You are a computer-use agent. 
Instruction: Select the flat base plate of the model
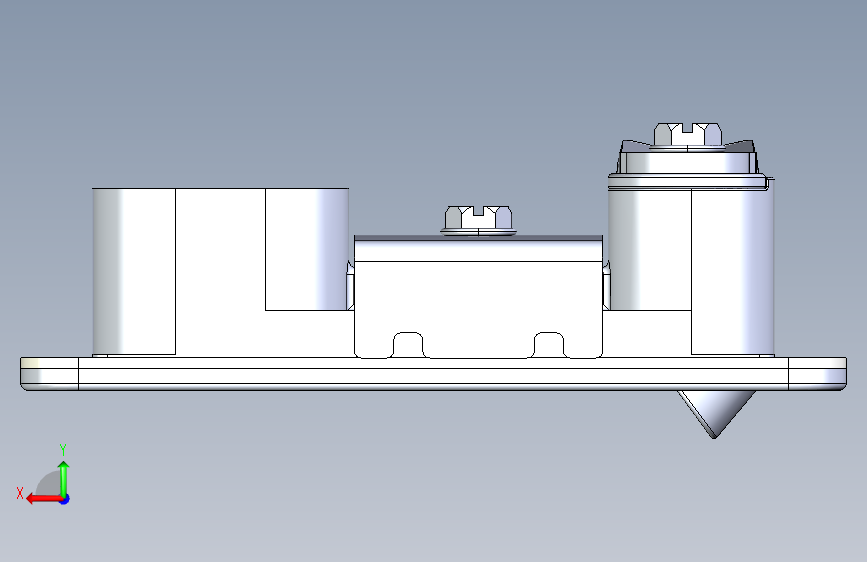click(434, 373)
